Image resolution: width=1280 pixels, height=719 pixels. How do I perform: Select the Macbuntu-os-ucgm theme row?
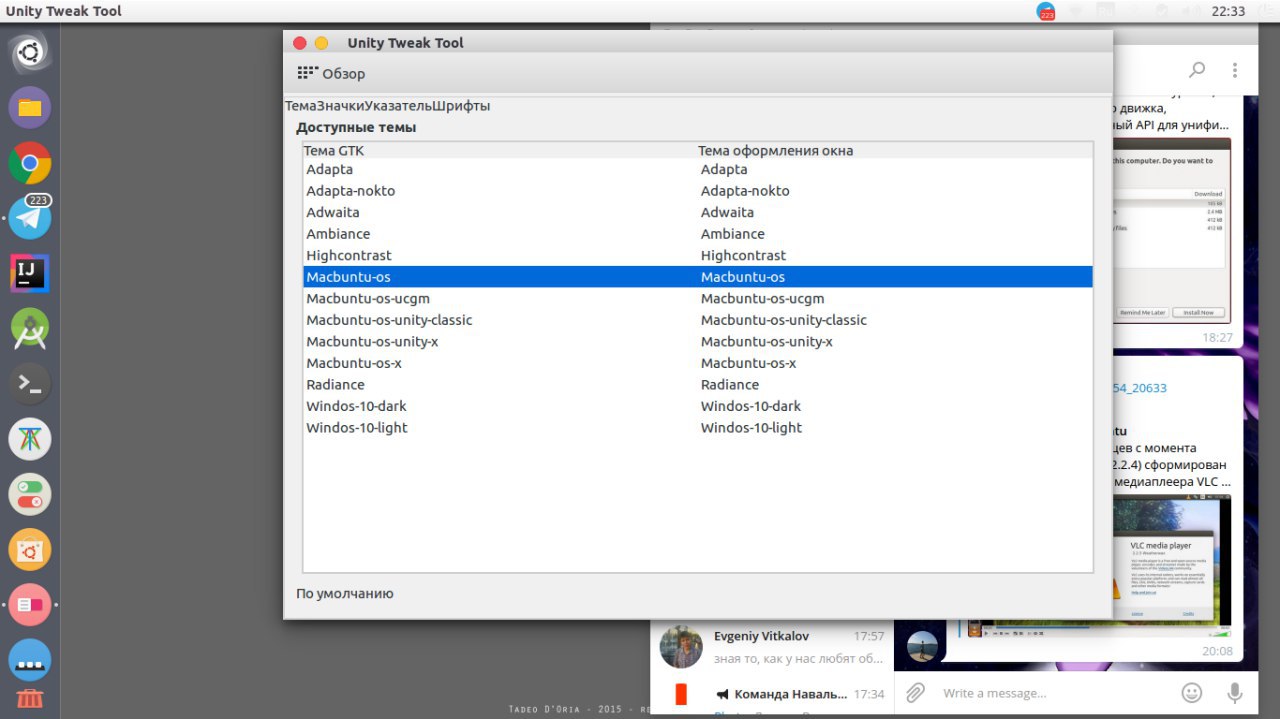click(x=698, y=298)
